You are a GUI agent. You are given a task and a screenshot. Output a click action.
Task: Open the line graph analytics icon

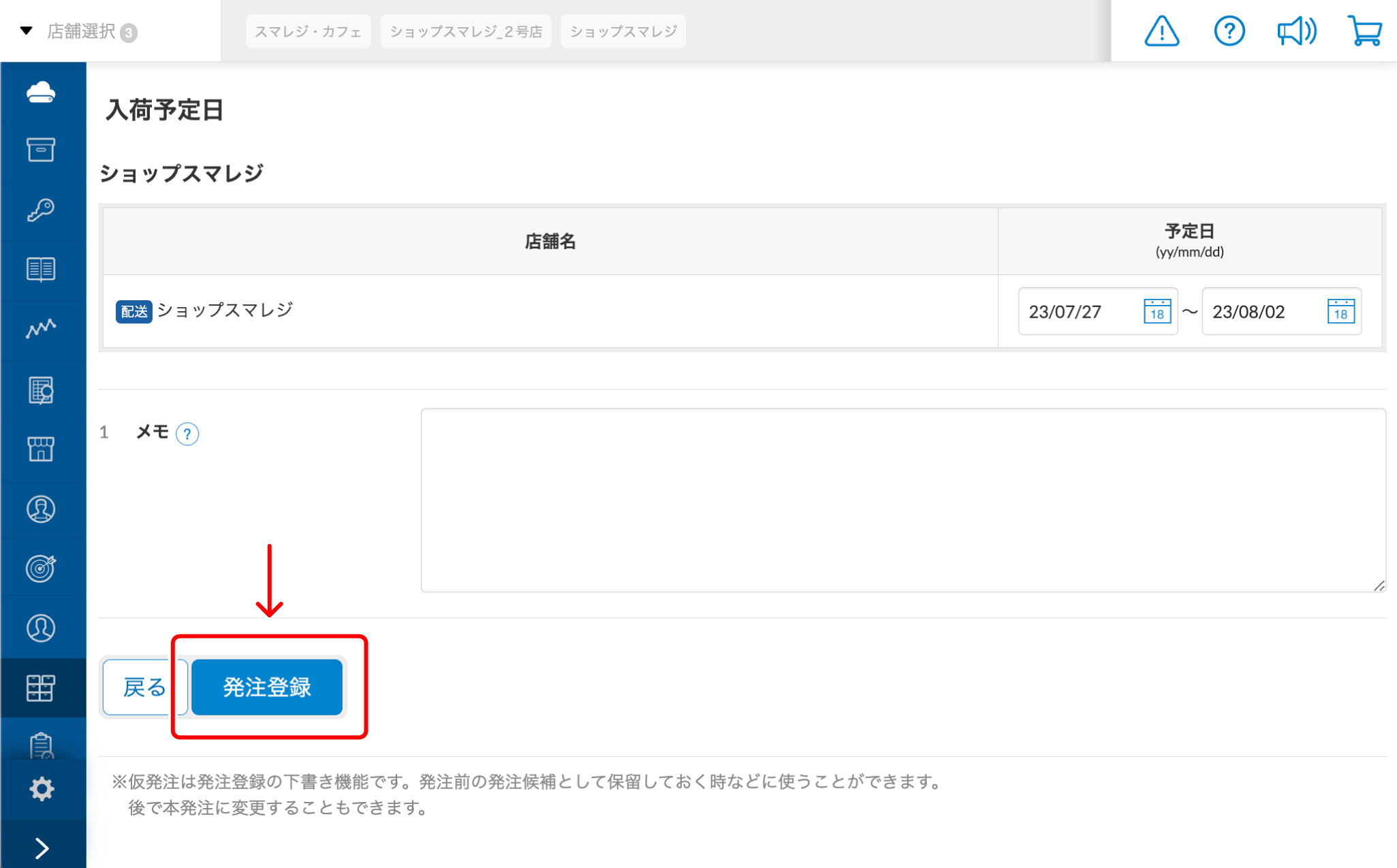41,329
